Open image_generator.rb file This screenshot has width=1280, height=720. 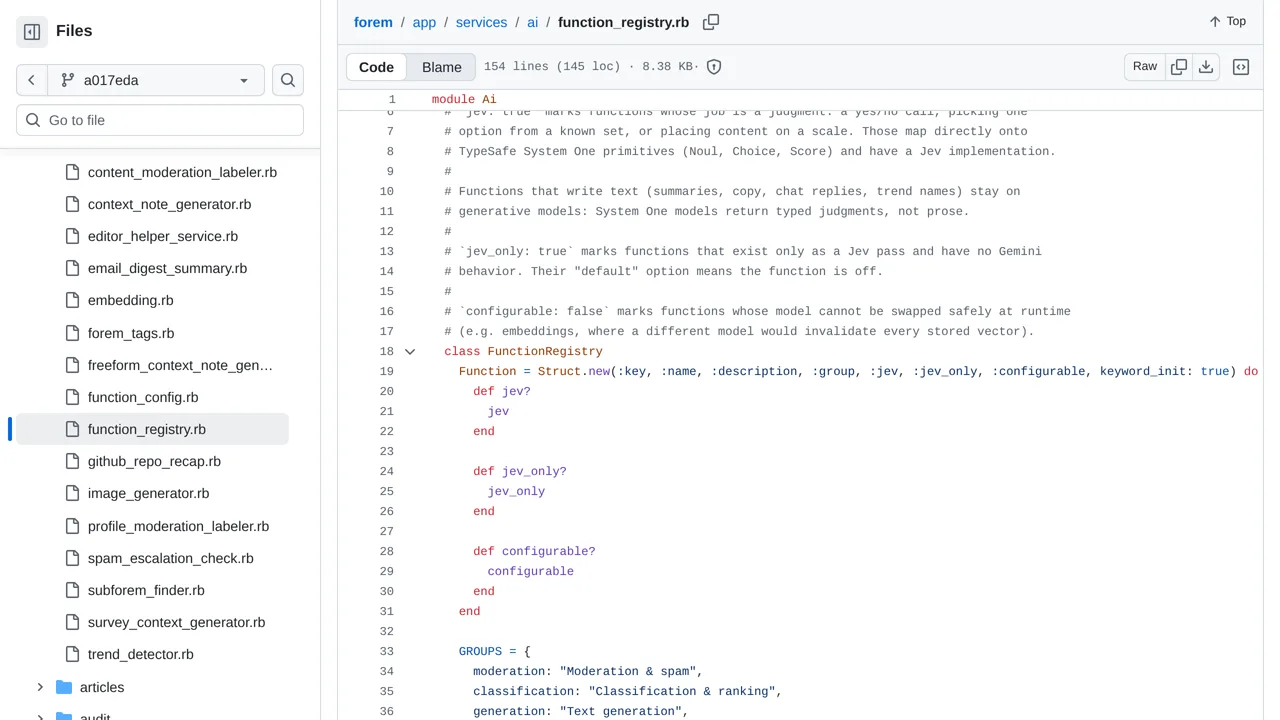[148, 493]
